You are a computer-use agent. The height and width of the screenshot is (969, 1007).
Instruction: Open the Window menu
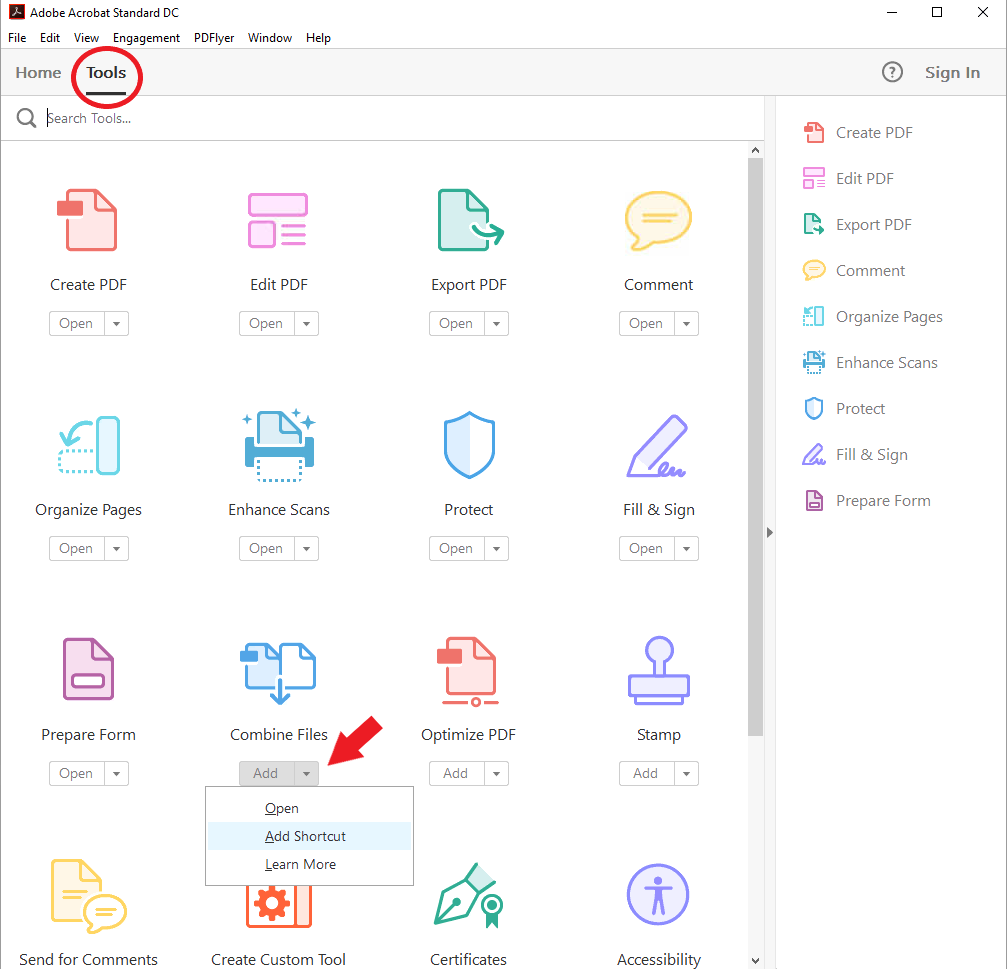pos(270,38)
